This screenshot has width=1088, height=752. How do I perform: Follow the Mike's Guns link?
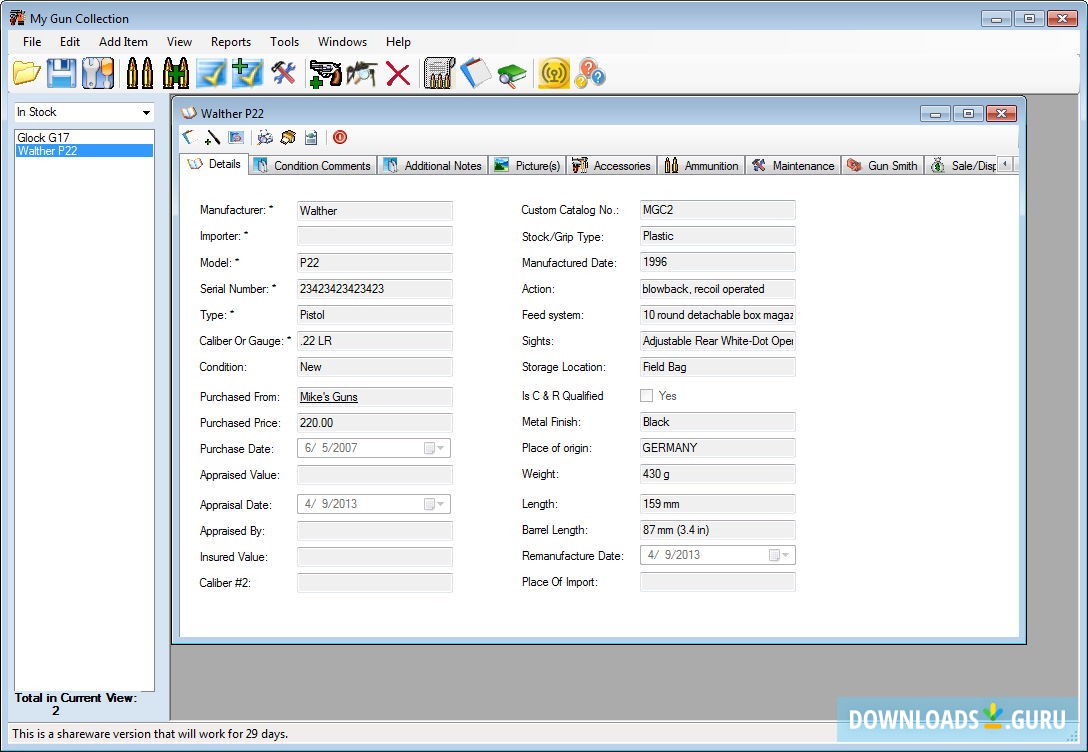click(x=328, y=397)
